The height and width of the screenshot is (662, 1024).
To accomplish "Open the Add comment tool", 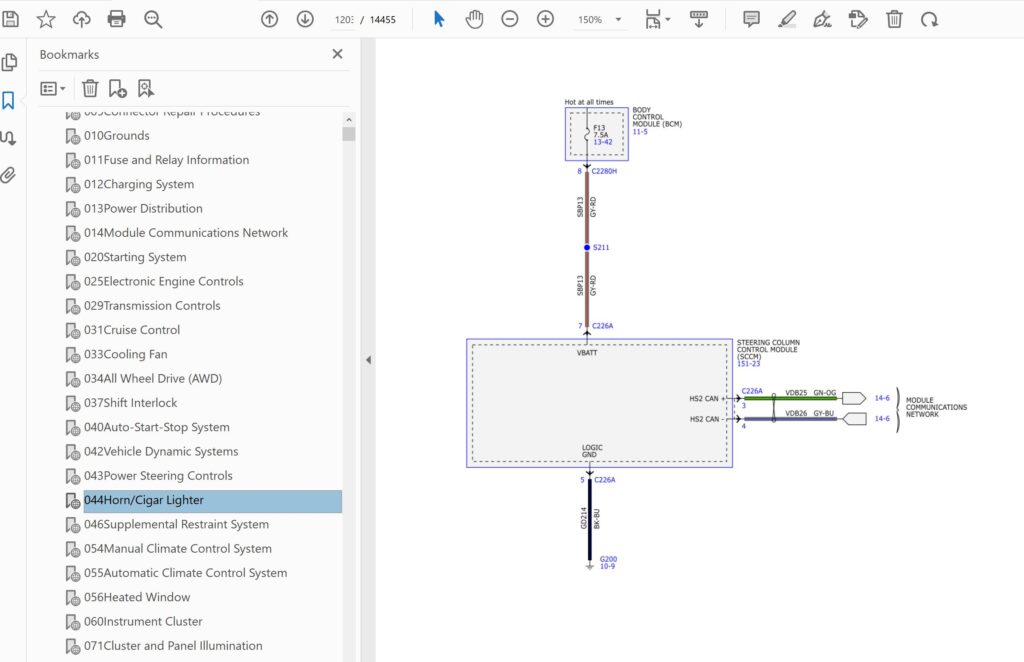I will (751, 19).
